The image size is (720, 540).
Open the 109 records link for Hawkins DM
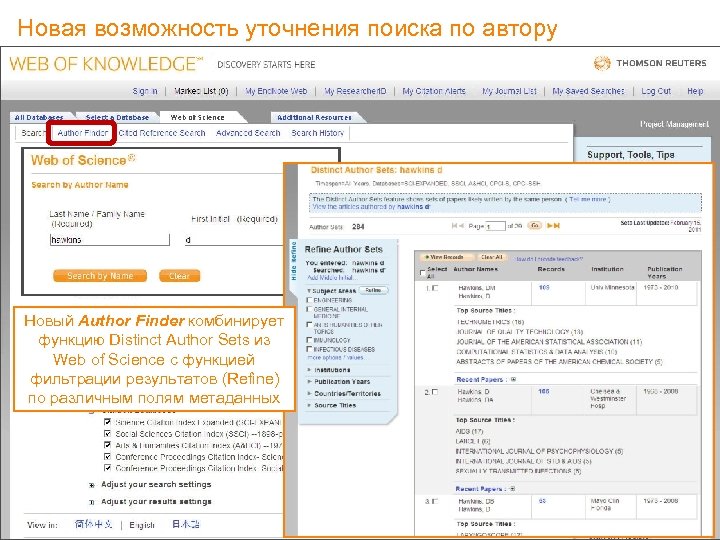pyautogui.click(x=544, y=287)
